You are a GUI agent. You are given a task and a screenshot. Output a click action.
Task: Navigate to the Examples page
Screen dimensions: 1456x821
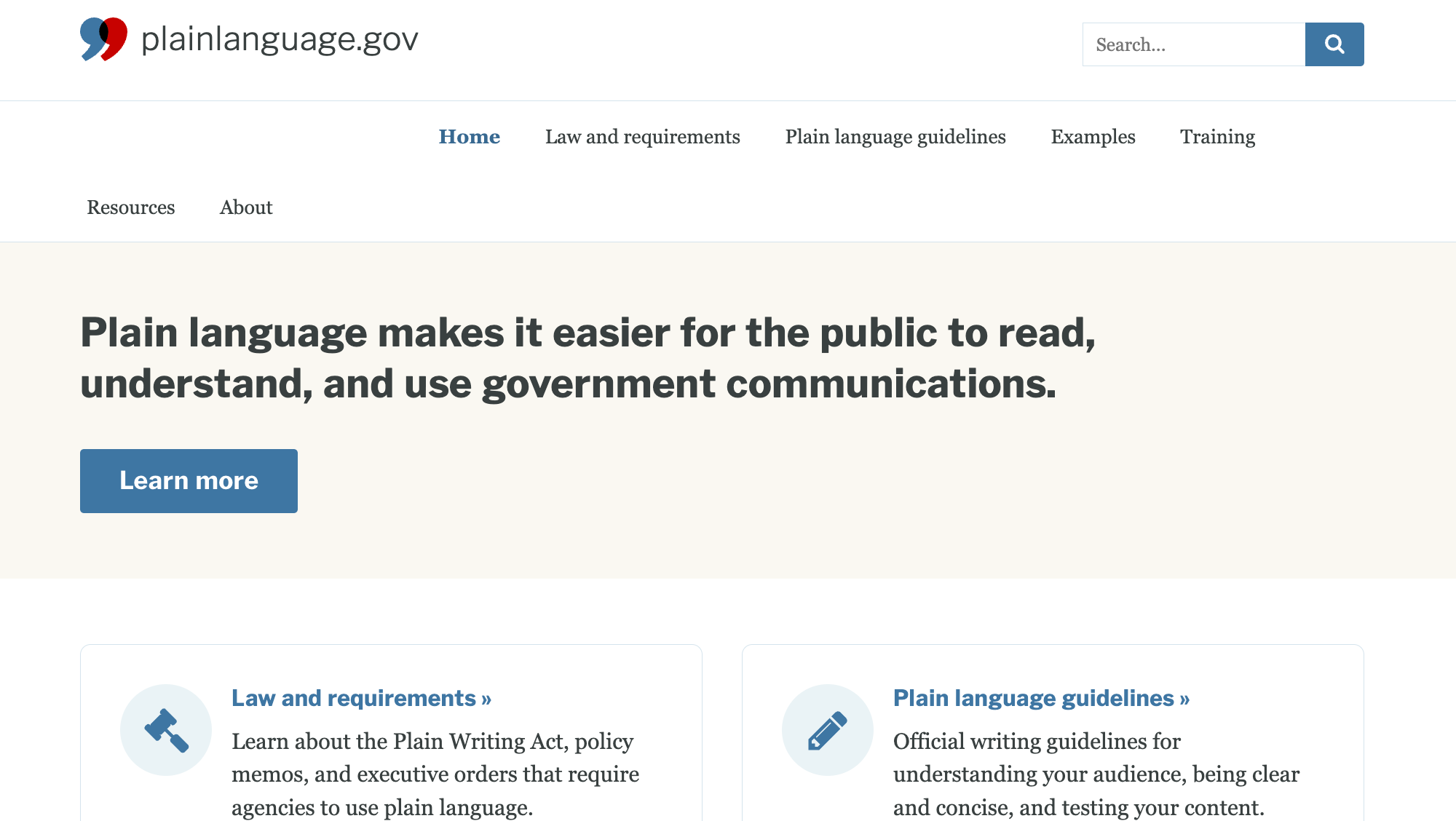tap(1093, 137)
